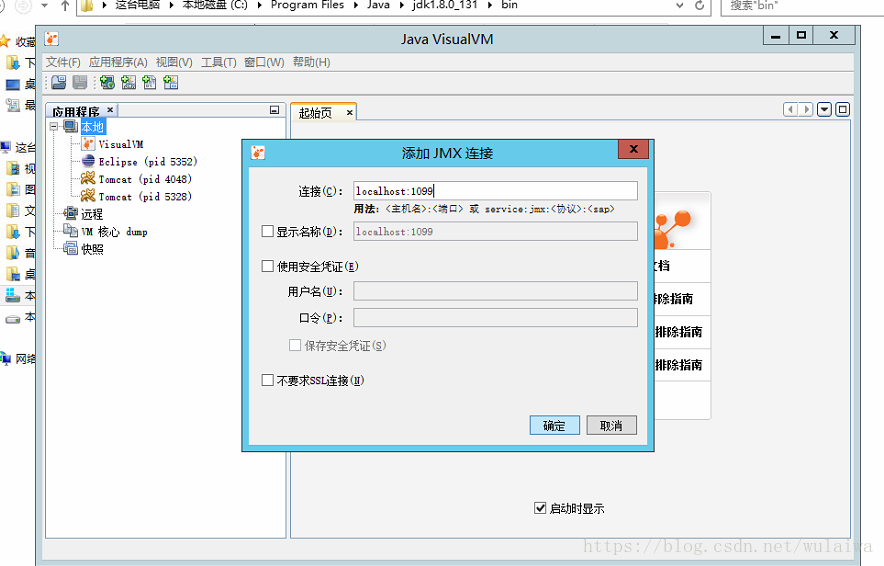The image size is (884, 566).
Task: Click the 本地 computer icon in tree
Action: [x=70, y=126]
